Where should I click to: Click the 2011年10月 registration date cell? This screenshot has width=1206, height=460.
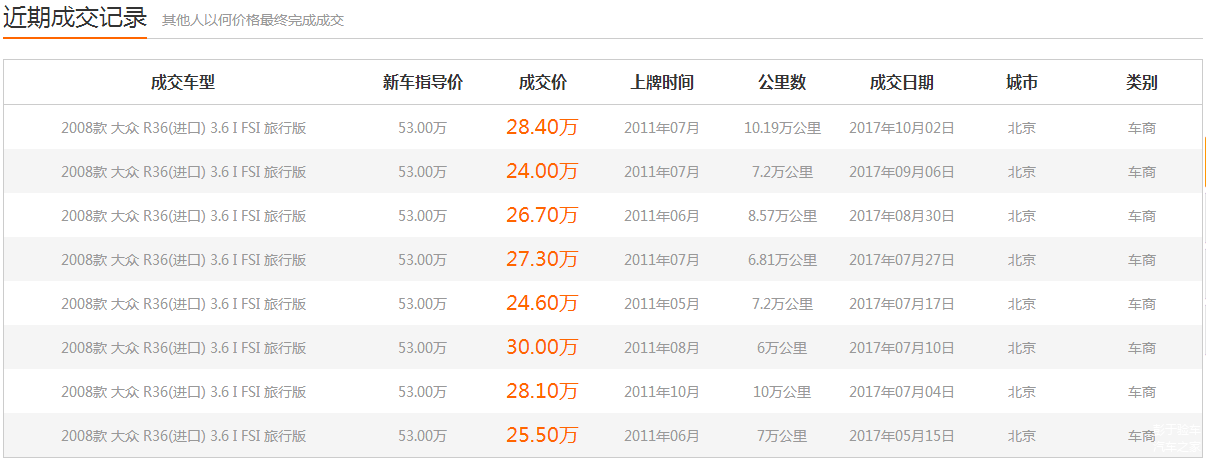tap(662, 392)
